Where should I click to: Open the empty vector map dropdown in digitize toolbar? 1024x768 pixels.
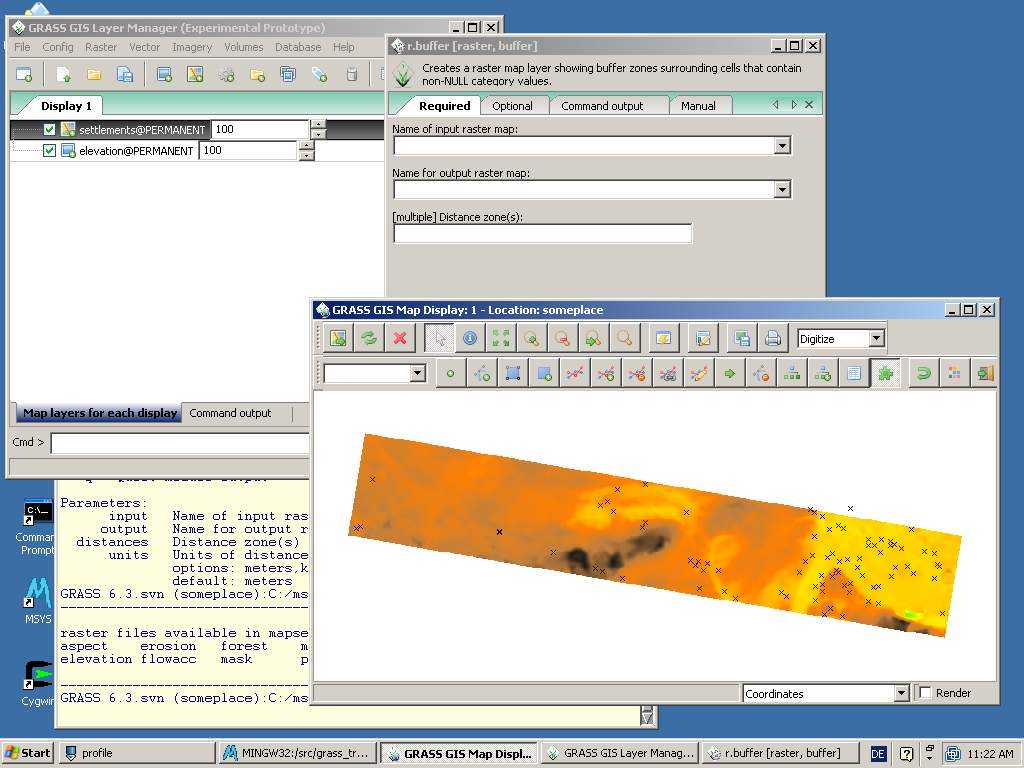(x=418, y=374)
